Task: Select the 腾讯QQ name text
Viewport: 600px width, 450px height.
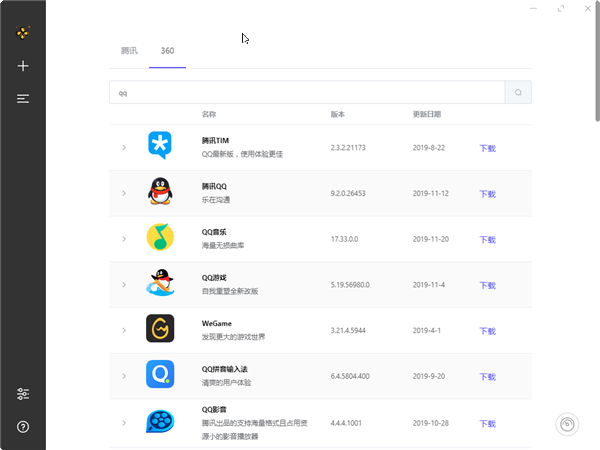Action: click(x=214, y=186)
